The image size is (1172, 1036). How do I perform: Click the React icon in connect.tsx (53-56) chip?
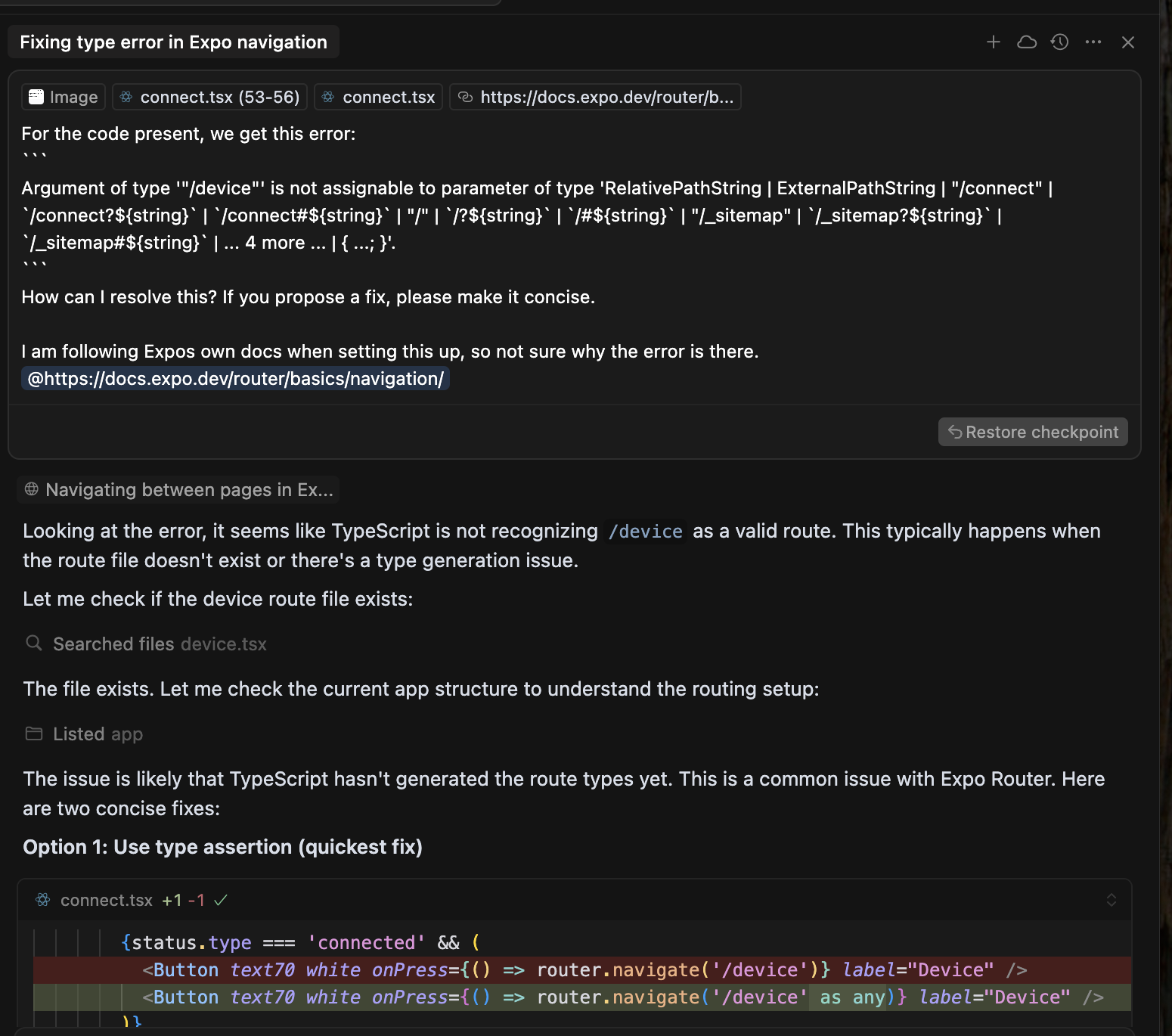(126, 96)
